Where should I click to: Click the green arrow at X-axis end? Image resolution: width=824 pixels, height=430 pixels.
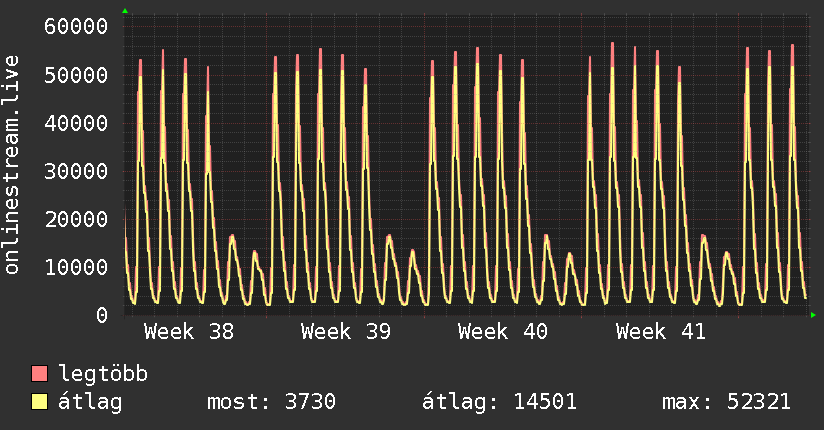[814, 315]
